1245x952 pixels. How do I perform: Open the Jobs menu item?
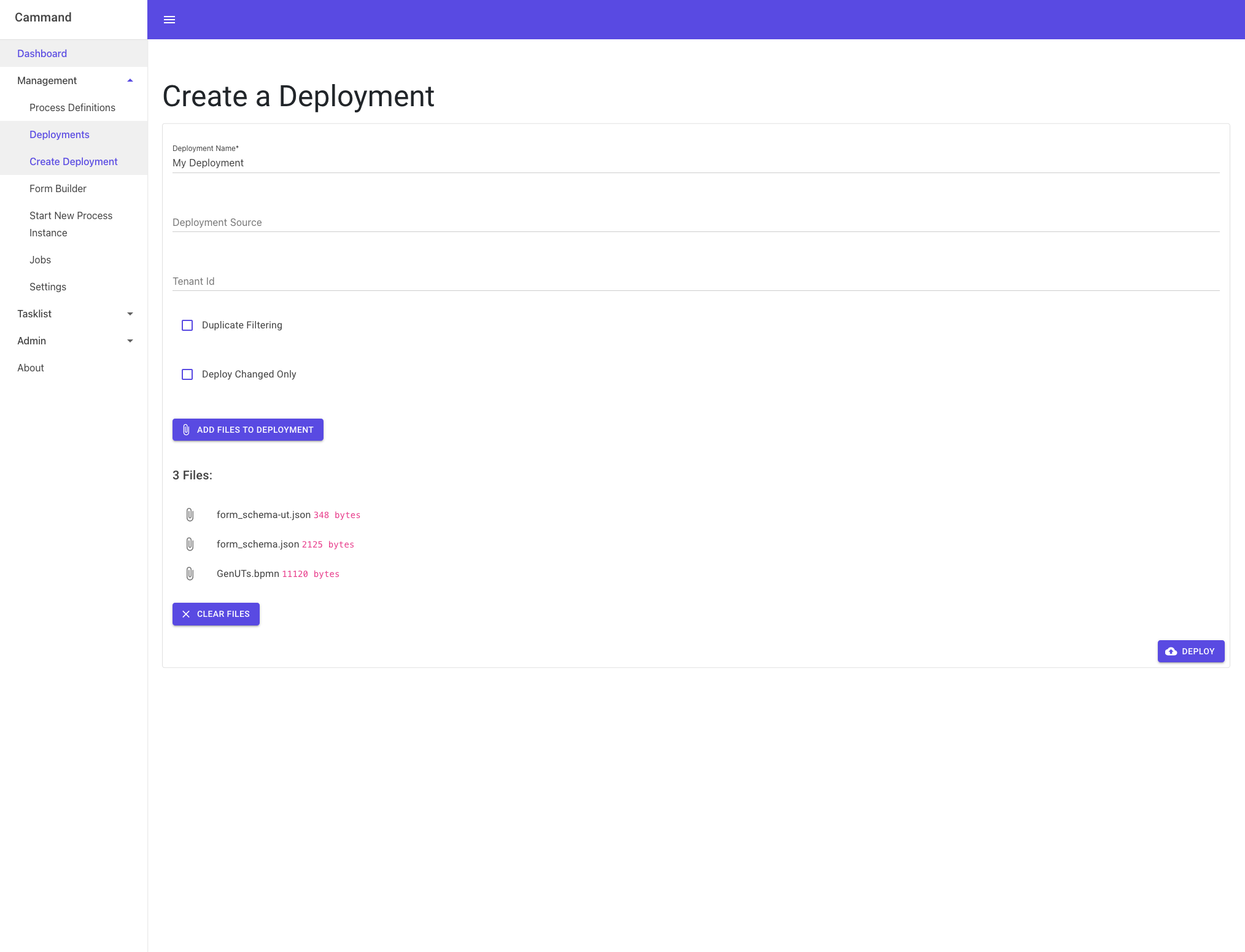[x=40, y=260]
